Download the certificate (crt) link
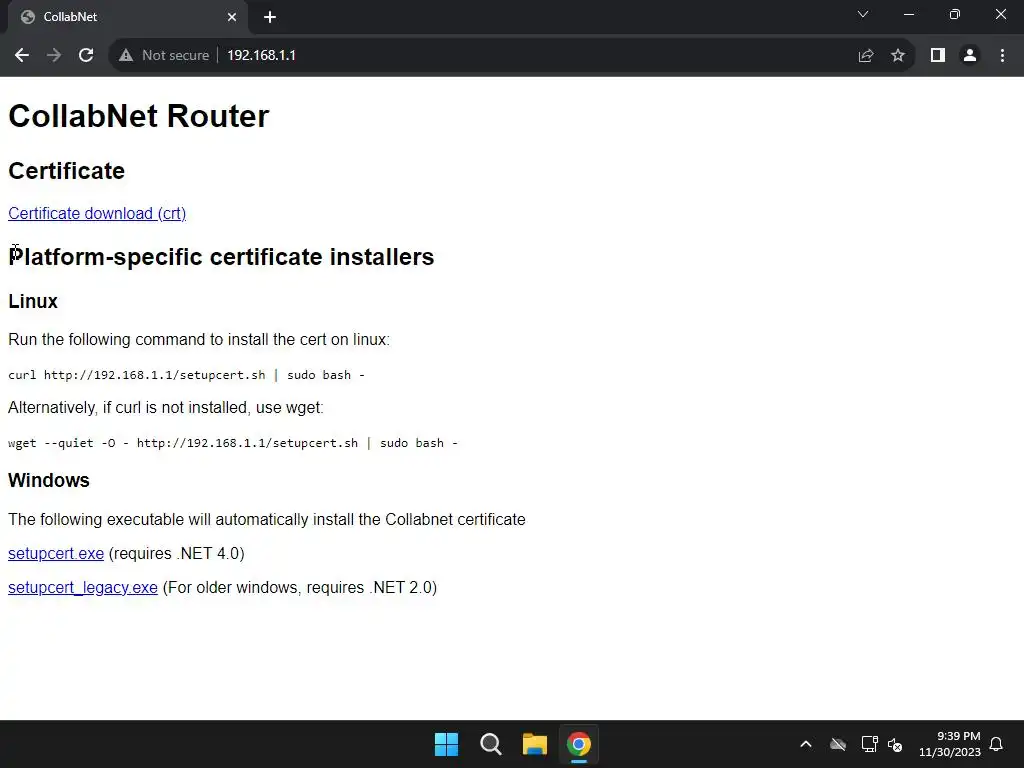The width and height of the screenshot is (1024, 768). click(x=97, y=214)
